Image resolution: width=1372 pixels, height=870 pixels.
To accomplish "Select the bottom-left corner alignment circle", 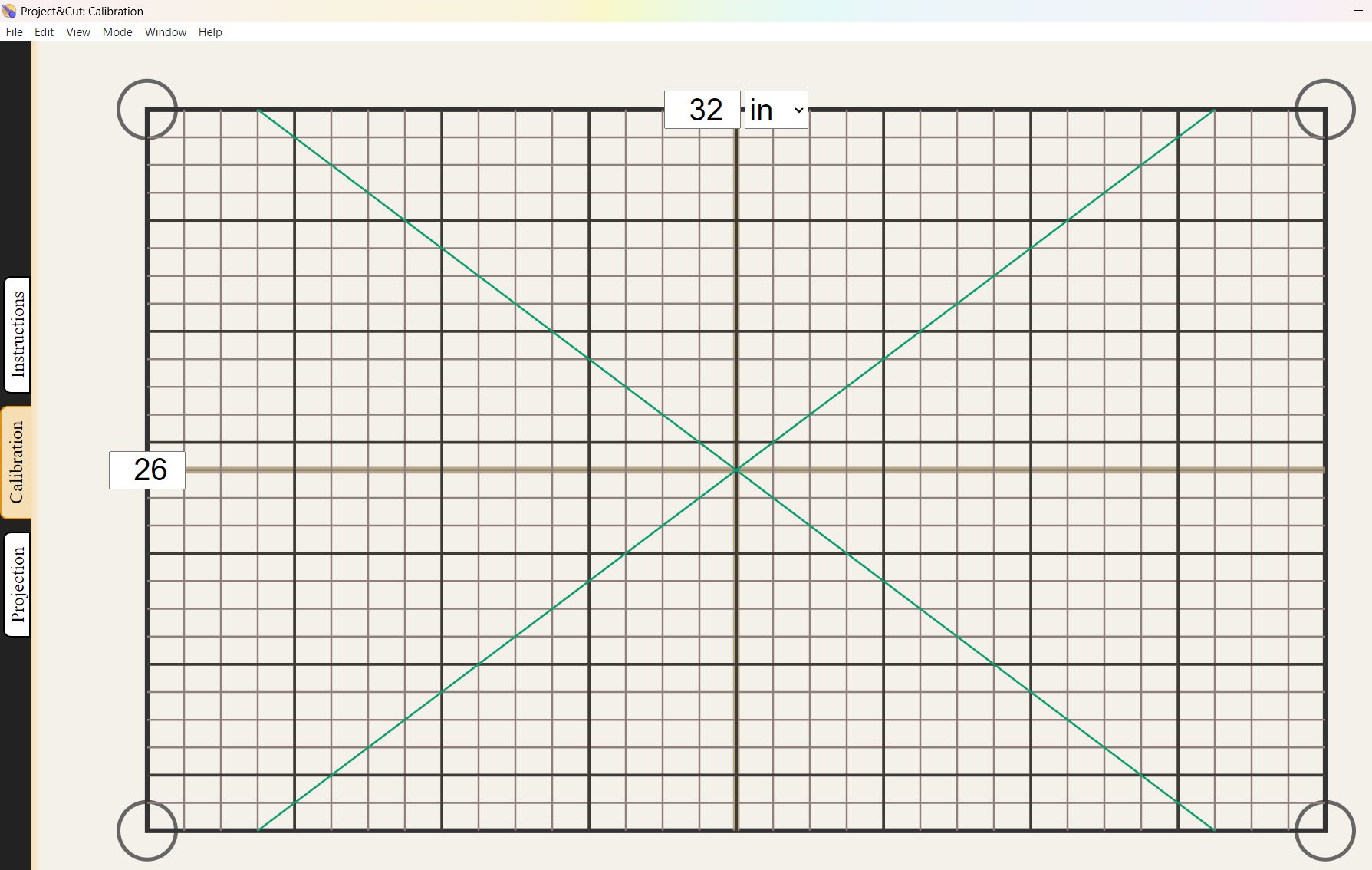I will [x=146, y=831].
